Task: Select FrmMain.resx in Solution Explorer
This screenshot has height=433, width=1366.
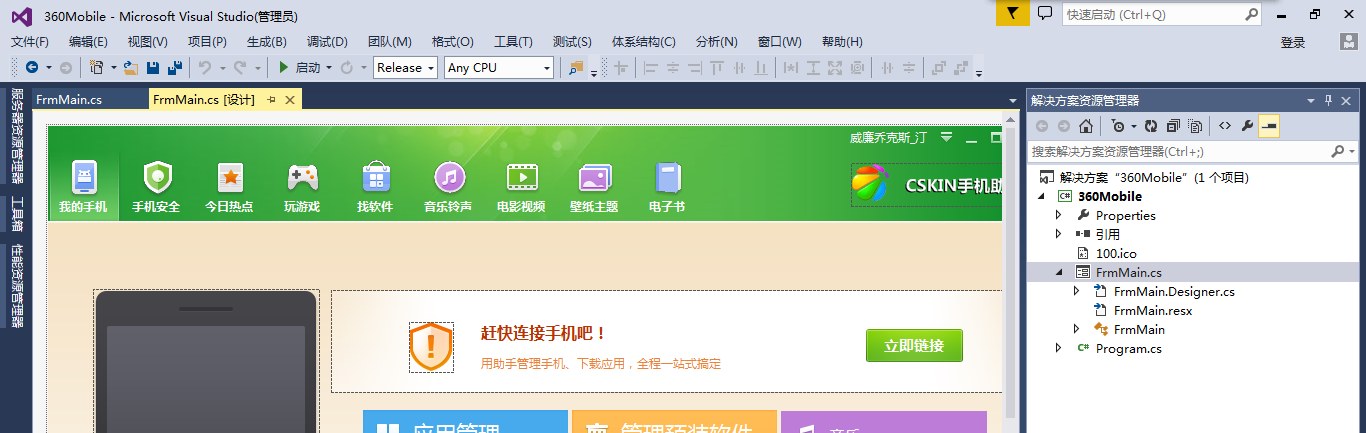Action: pos(1152,311)
